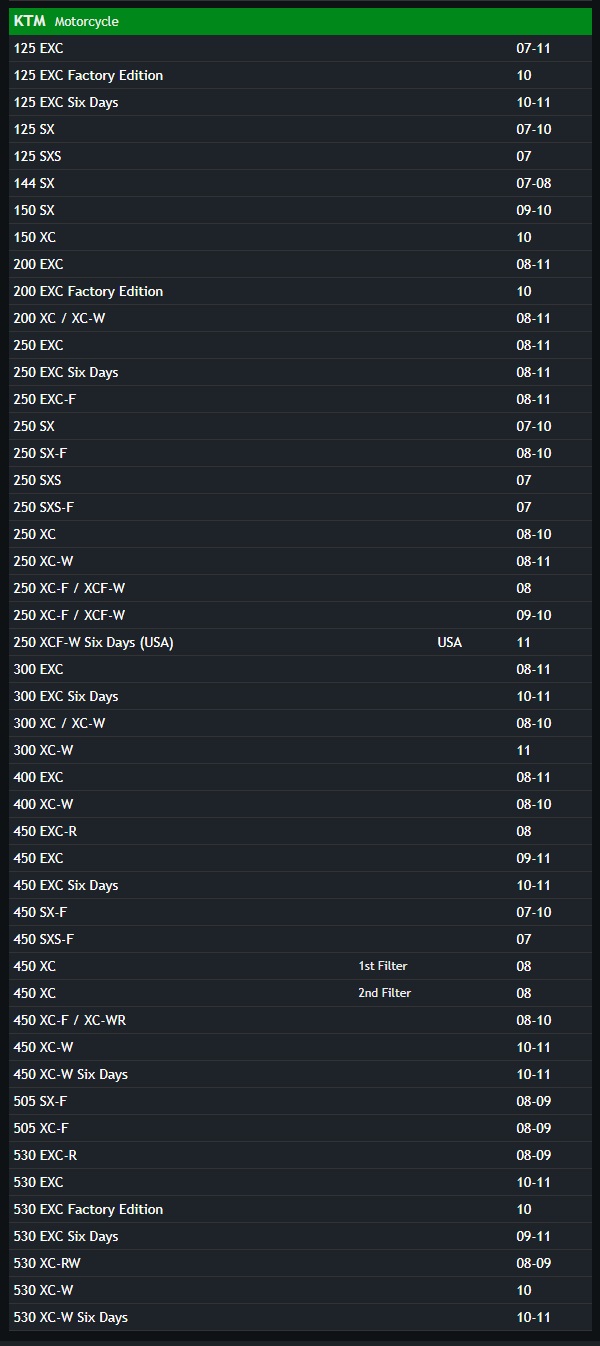This screenshot has width=600, height=1346.
Task: Click the USA region label
Action: [x=450, y=642]
